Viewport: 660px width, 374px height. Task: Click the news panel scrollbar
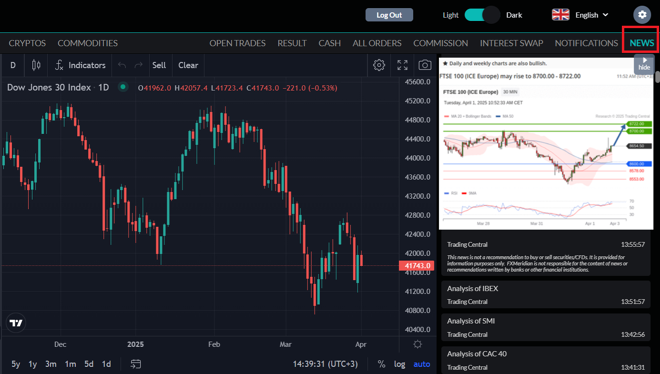[x=657, y=77]
